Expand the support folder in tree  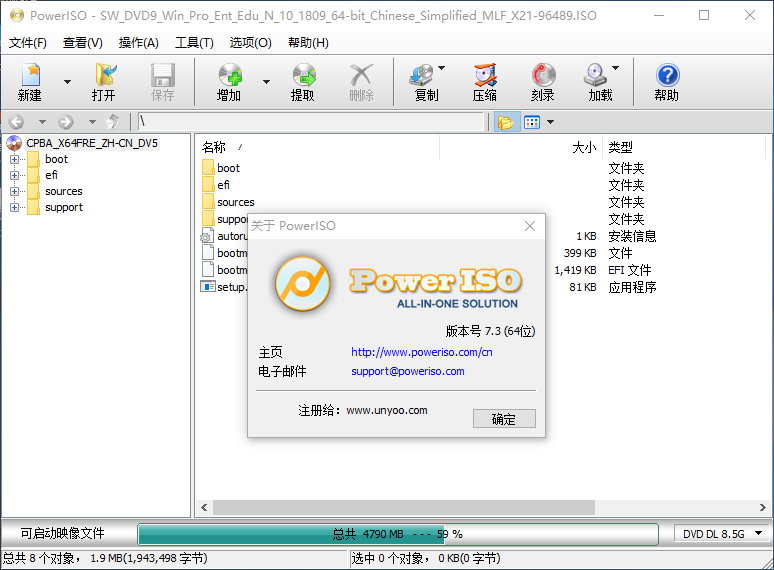tap(14, 208)
